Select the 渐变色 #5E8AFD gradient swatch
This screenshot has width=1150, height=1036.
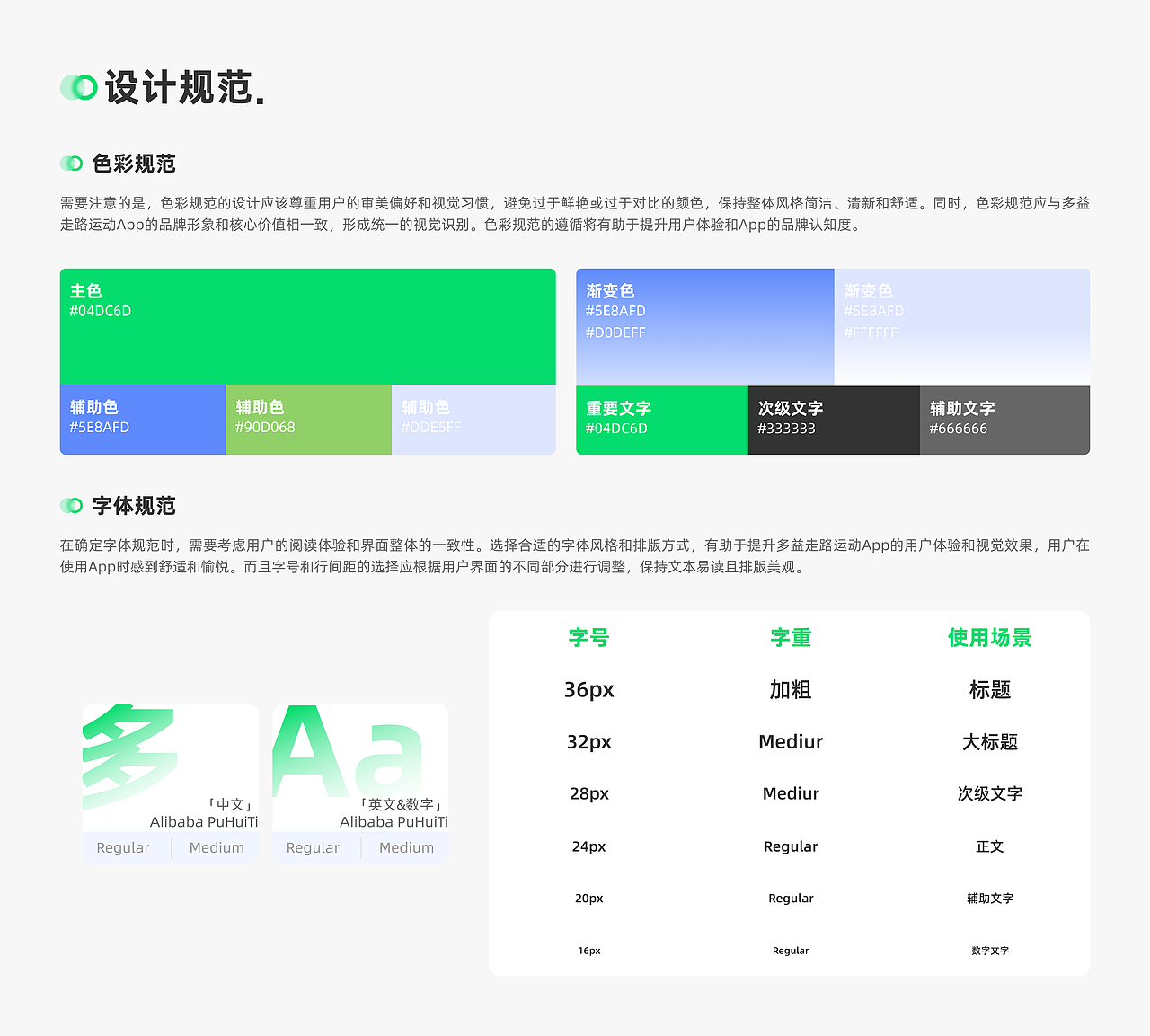(x=705, y=326)
